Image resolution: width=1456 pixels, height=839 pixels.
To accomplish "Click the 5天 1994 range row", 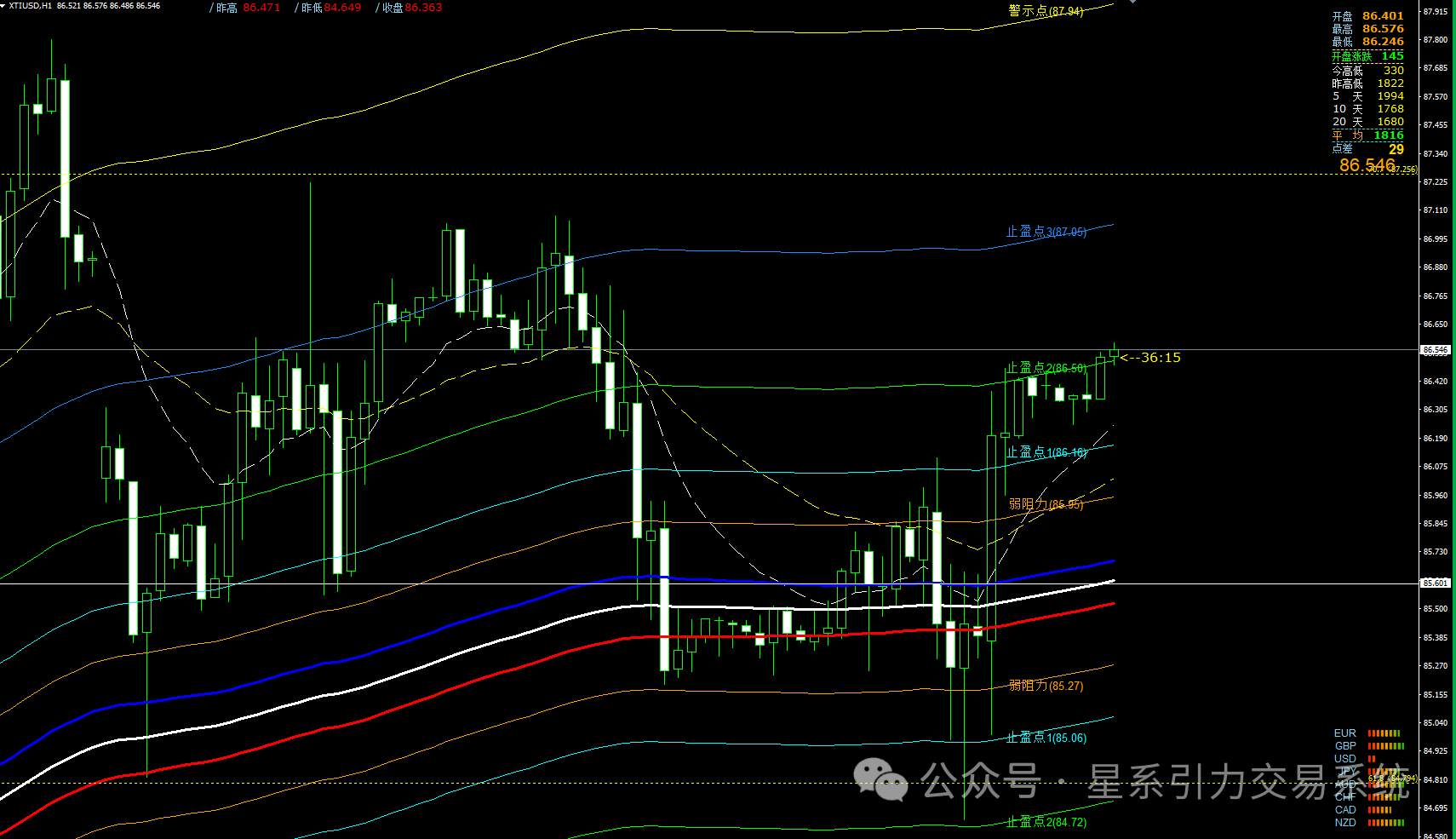I will [x=1368, y=96].
